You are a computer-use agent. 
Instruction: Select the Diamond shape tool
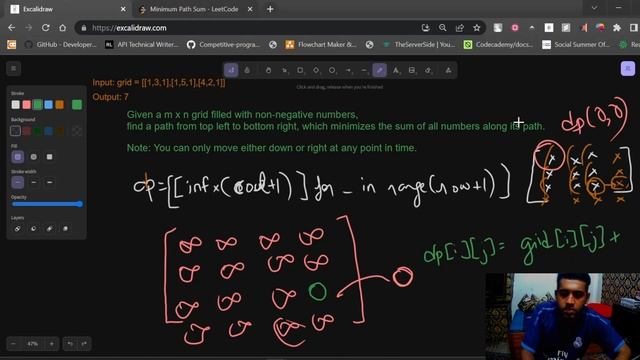[x=316, y=70]
